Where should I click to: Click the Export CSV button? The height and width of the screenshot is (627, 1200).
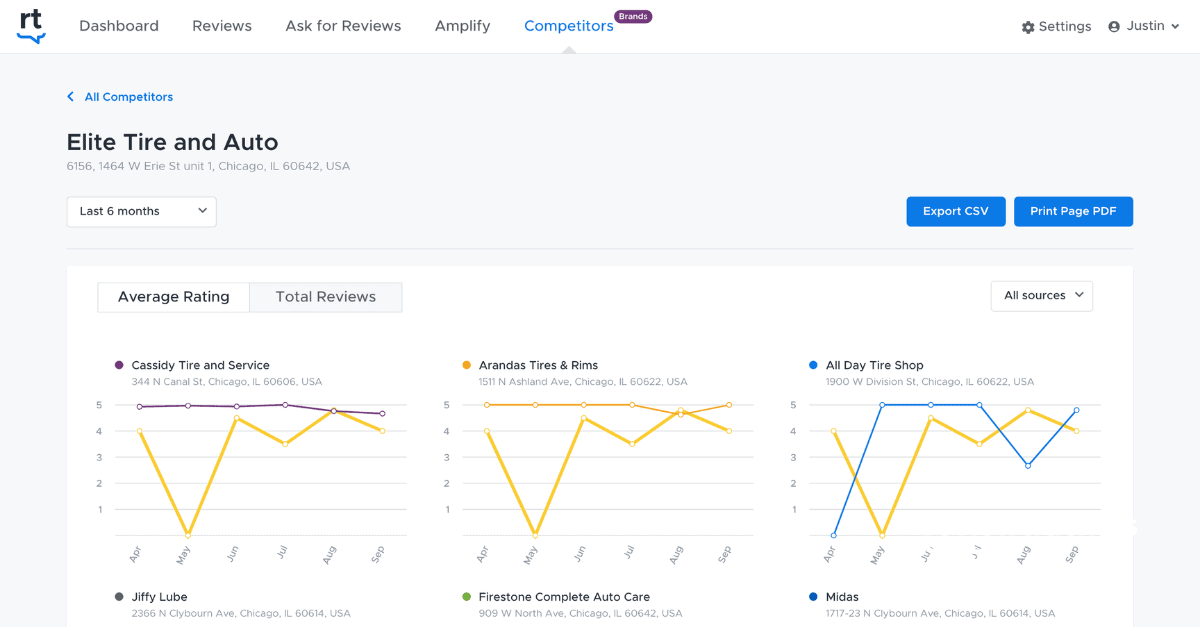955,211
